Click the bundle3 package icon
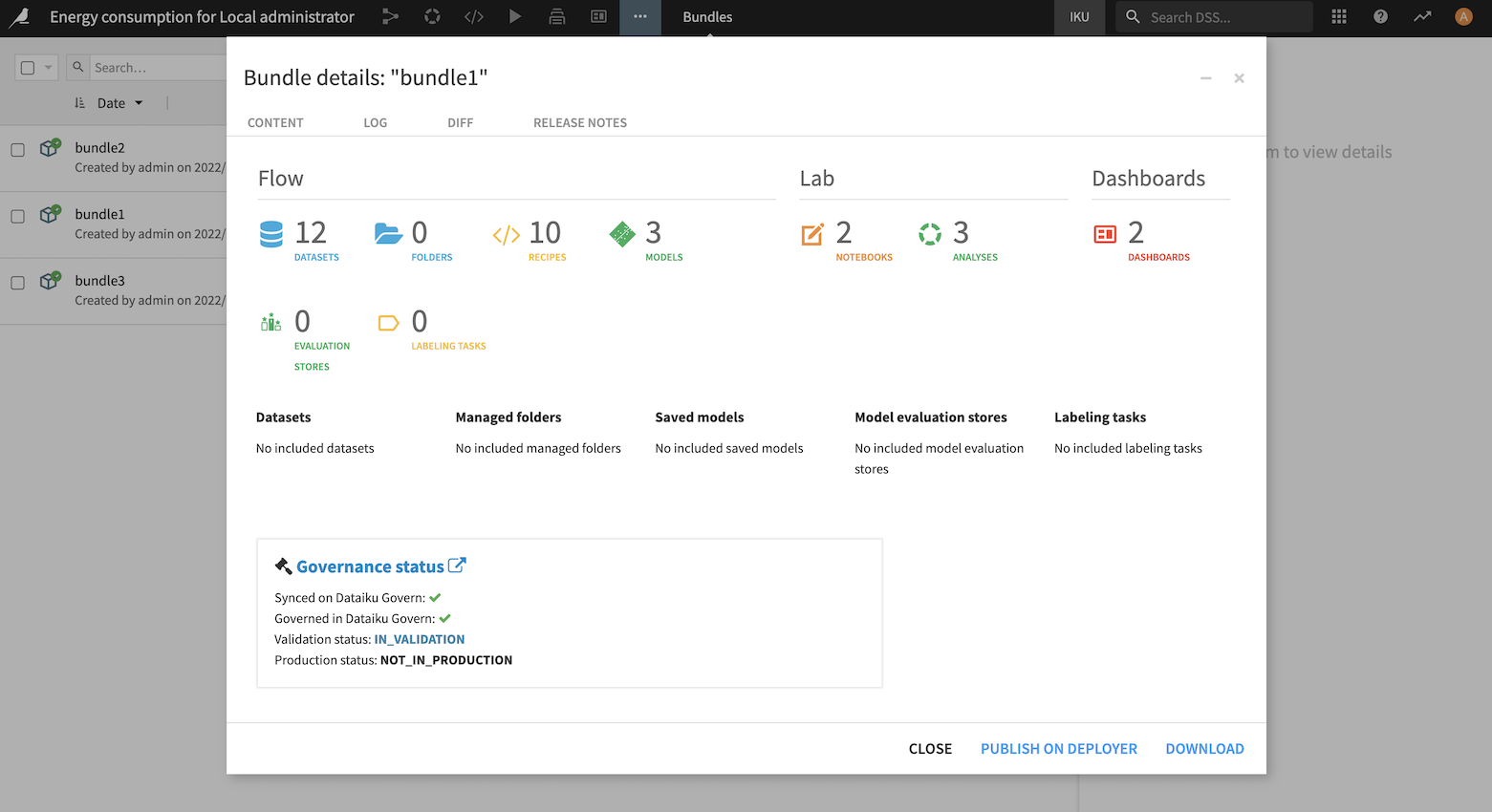 (x=50, y=281)
